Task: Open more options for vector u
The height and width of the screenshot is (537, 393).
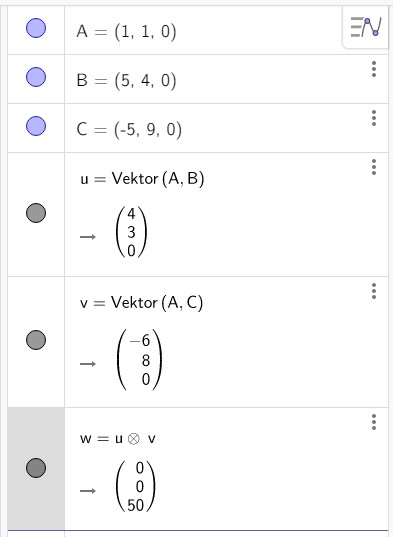Action: coord(374,167)
